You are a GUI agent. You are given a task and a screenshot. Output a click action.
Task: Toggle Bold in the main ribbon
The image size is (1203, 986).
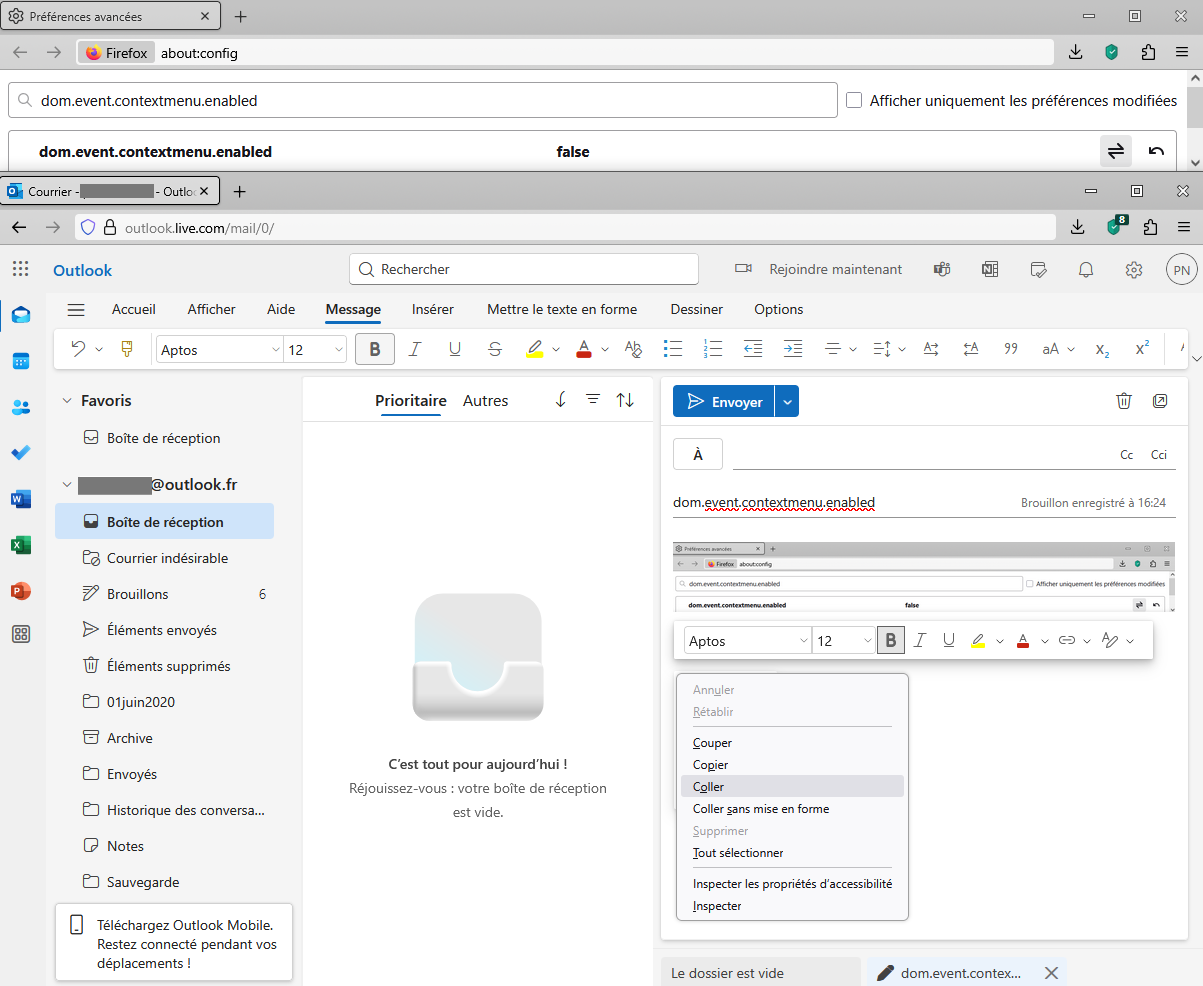pyautogui.click(x=375, y=349)
